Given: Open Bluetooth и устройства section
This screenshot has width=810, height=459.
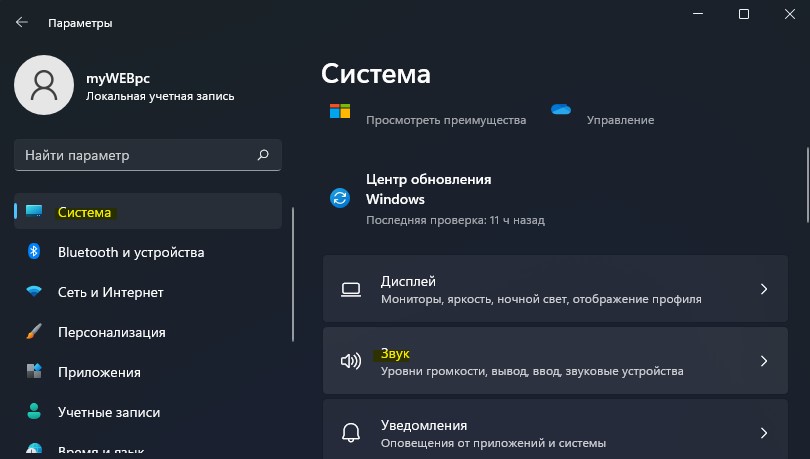Looking at the screenshot, I should (x=148, y=252).
